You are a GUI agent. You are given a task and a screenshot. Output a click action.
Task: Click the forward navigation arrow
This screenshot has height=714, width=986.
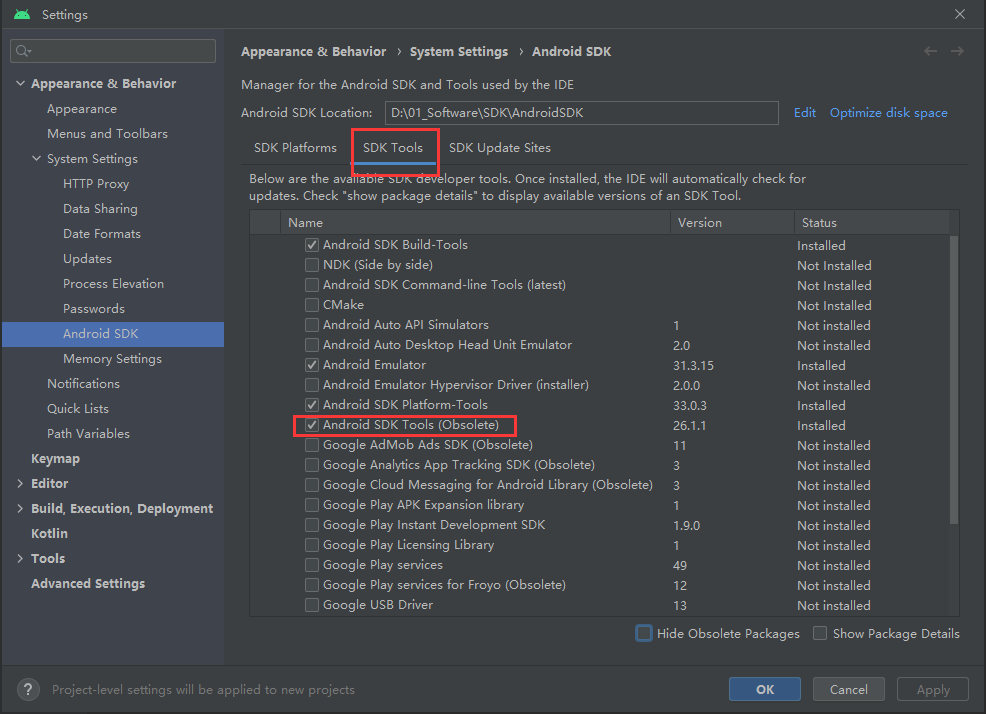tap(957, 51)
